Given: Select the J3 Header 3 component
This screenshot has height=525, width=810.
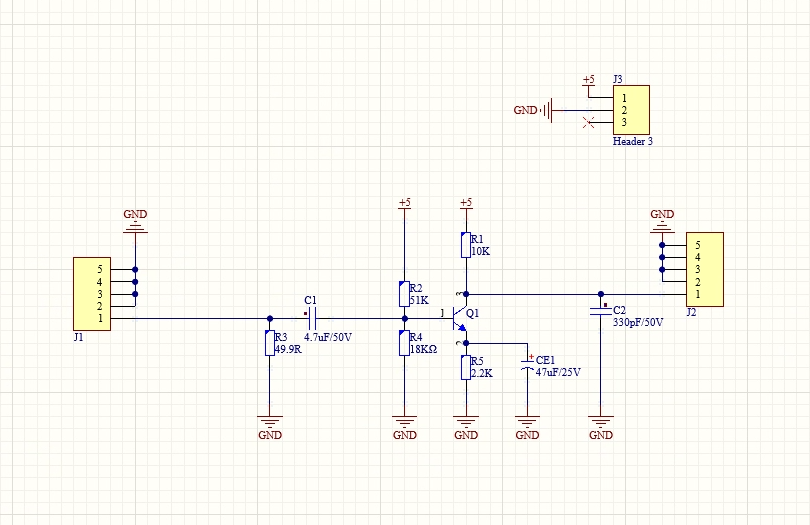Looking at the screenshot, I should (631, 110).
